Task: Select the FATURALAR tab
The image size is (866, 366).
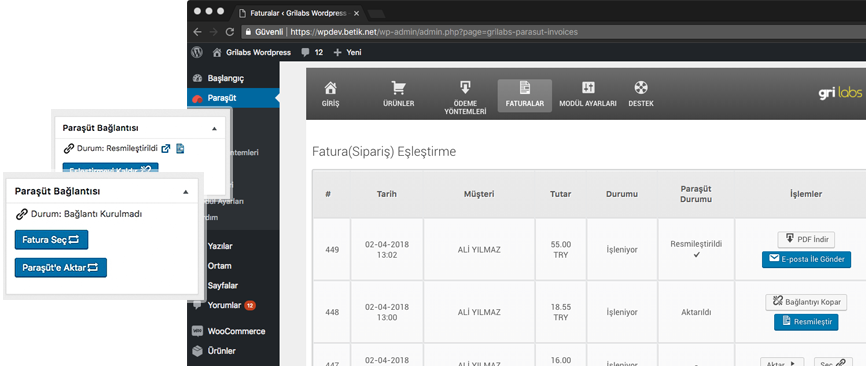Action: pyautogui.click(x=525, y=96)
